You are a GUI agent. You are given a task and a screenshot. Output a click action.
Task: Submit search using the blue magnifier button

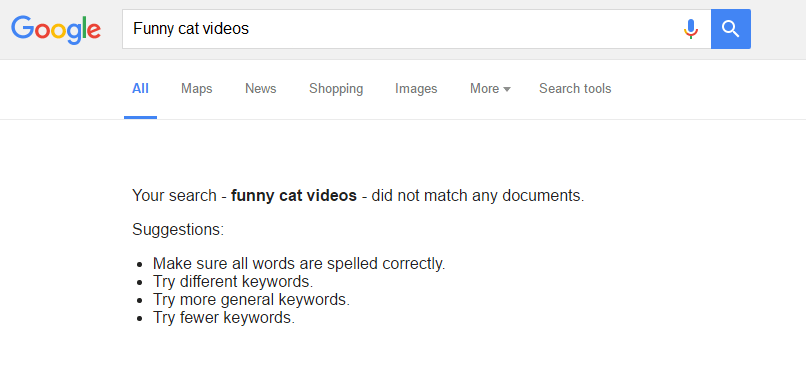point(730,29)
